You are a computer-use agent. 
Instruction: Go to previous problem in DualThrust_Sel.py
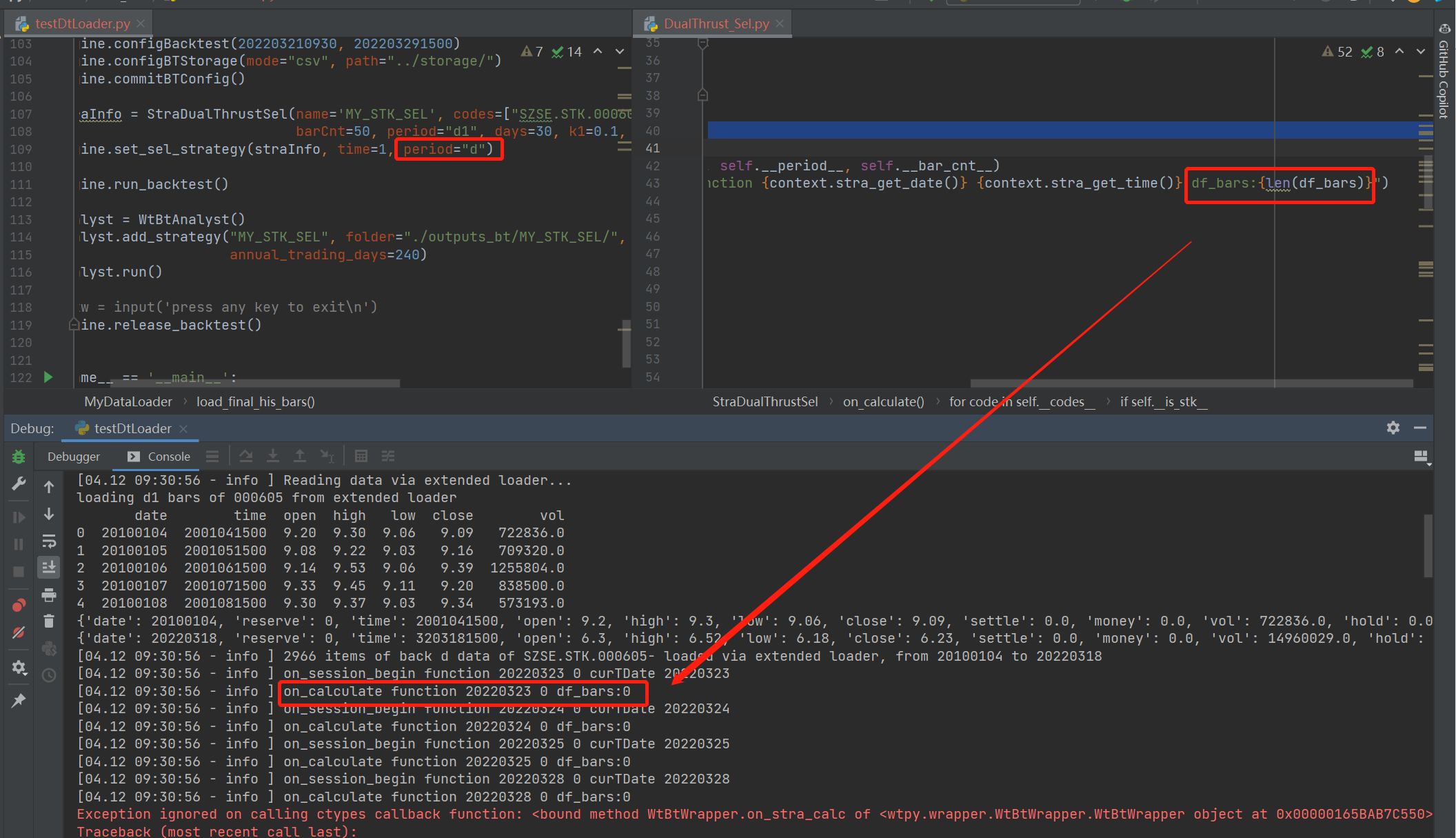click(x=1399, y=52)
